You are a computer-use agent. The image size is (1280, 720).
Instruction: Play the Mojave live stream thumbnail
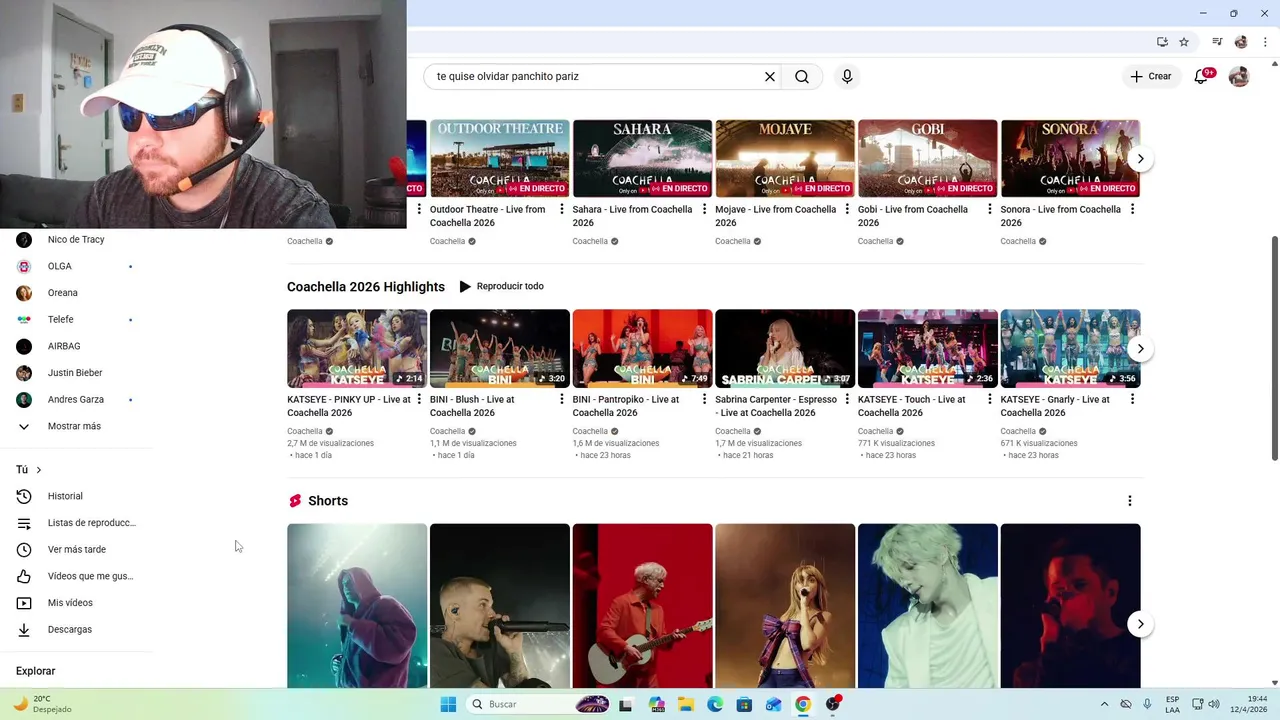coord(785,158)
